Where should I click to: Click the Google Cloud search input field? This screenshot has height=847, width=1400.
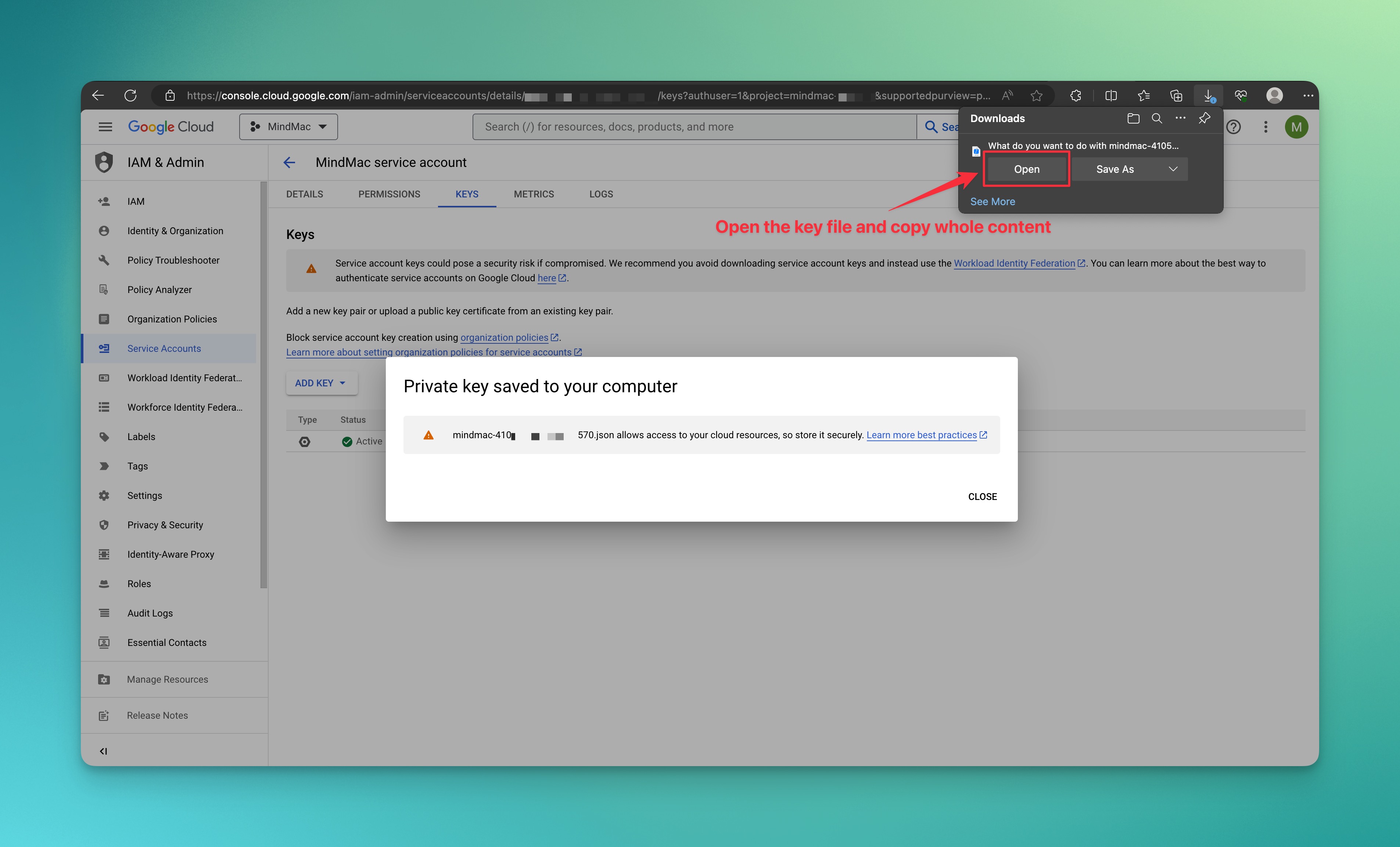[x=693, y=127]
